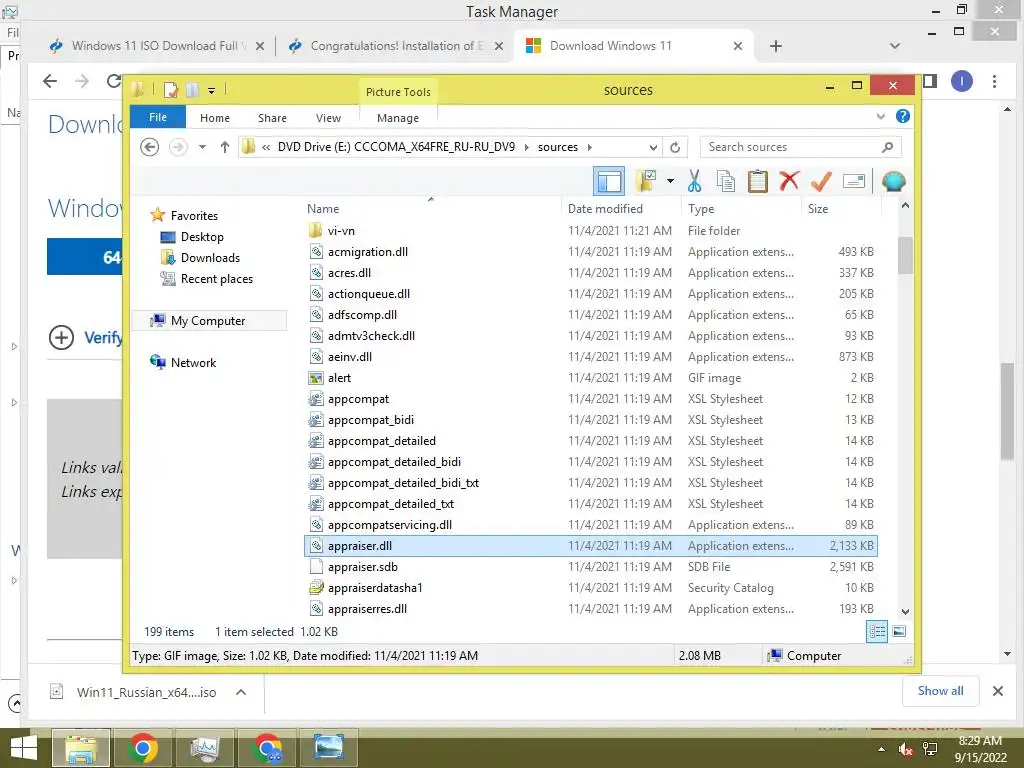Open a new Chrome tab with plus
The image size is (1024, 768).
(x=776, y=46)
